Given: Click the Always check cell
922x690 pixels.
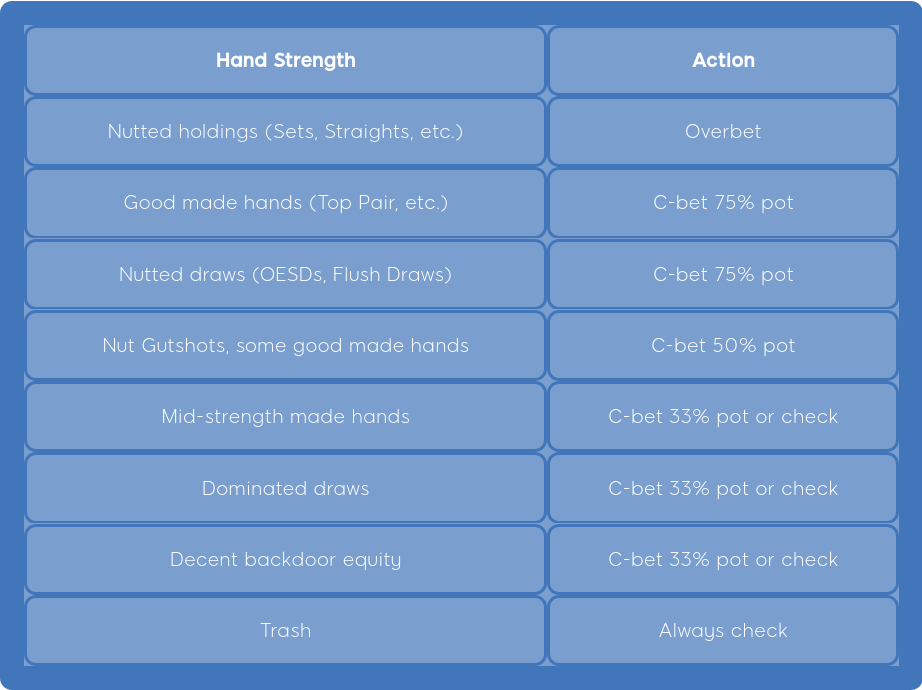Looking at the screenshot, I should tap(723, 631).
